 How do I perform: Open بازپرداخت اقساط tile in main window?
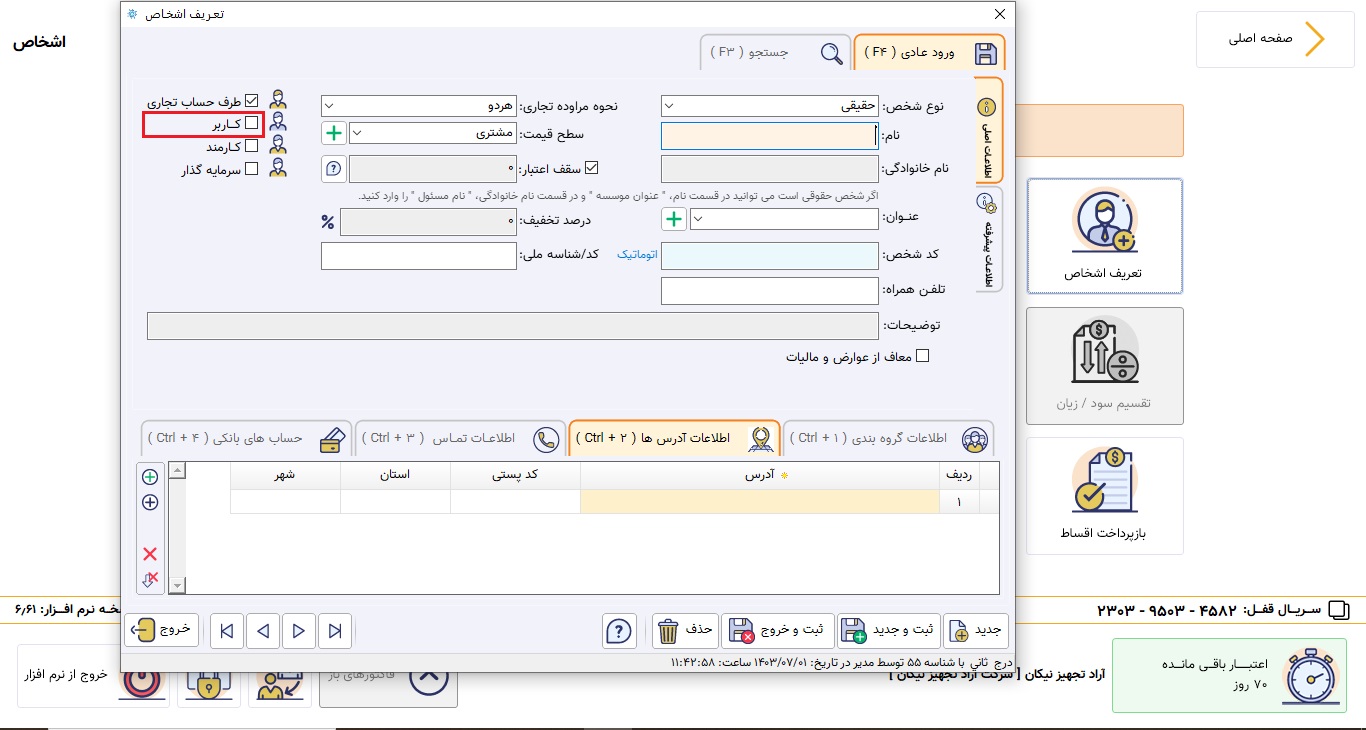1105,496
